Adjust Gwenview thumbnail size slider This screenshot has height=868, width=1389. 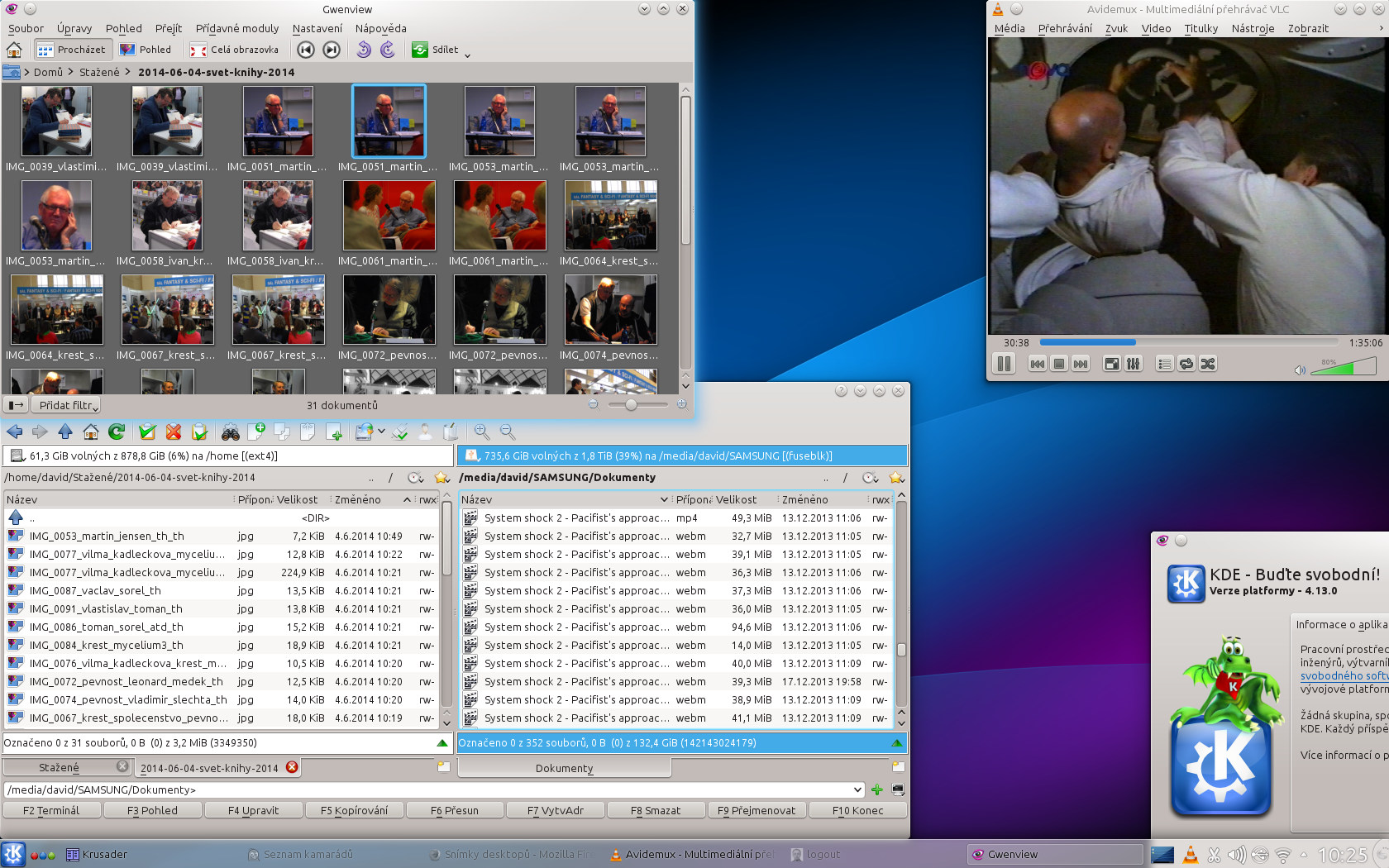(637, 405)
